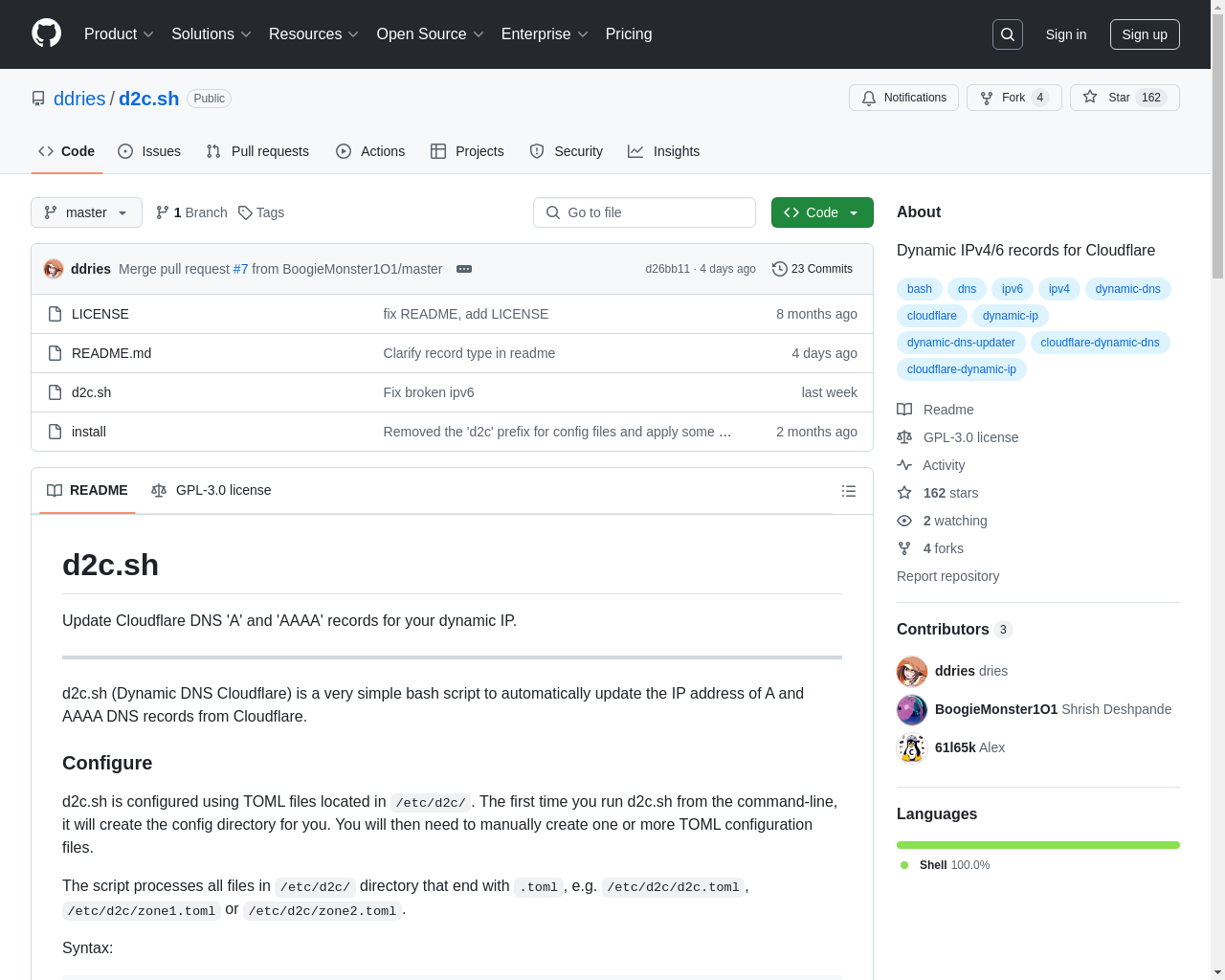Open ddries avatar in commit row

point(54,269)
